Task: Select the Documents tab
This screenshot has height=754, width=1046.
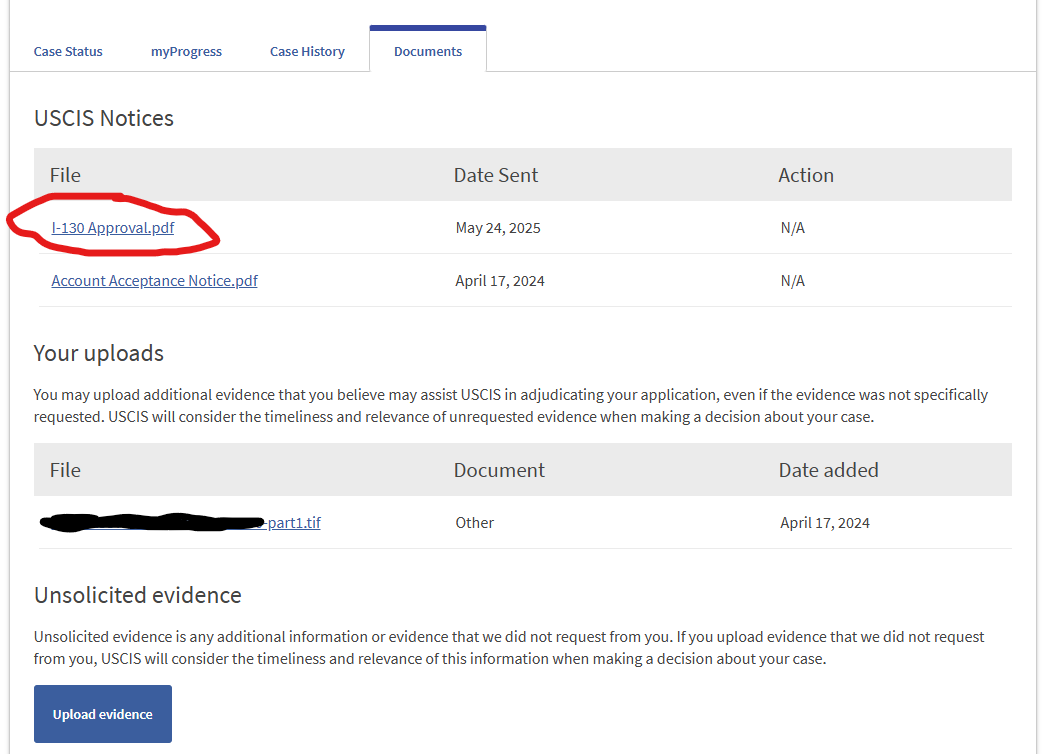Action: coord(428,49)
